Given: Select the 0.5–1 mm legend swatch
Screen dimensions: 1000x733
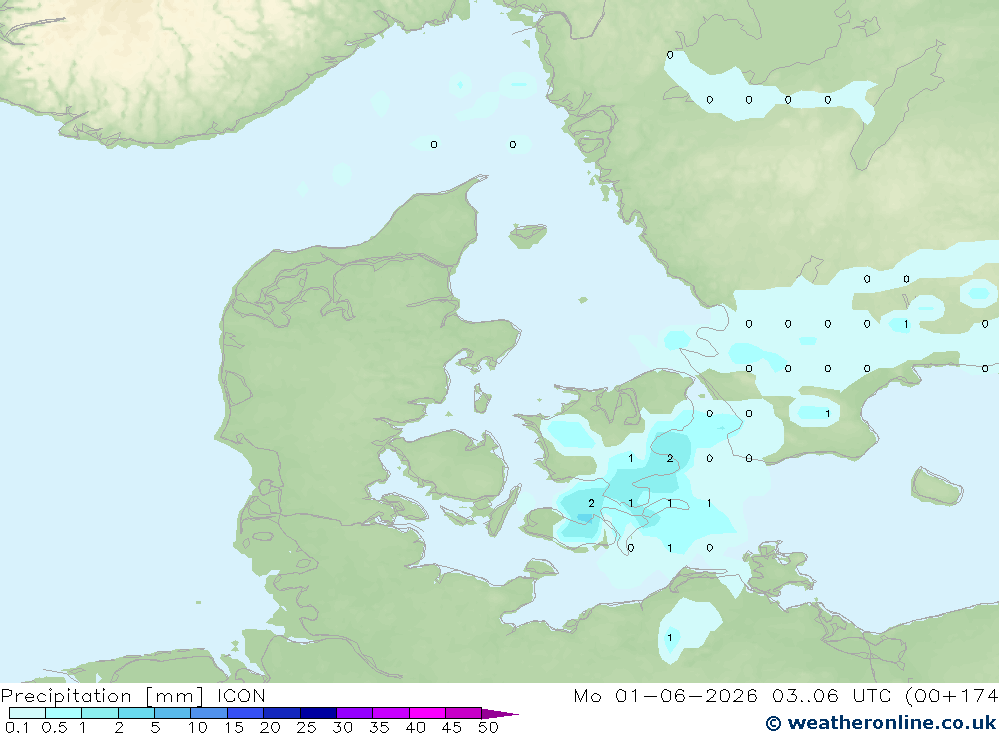Looking at the screenshot, I should coord(63,713).
